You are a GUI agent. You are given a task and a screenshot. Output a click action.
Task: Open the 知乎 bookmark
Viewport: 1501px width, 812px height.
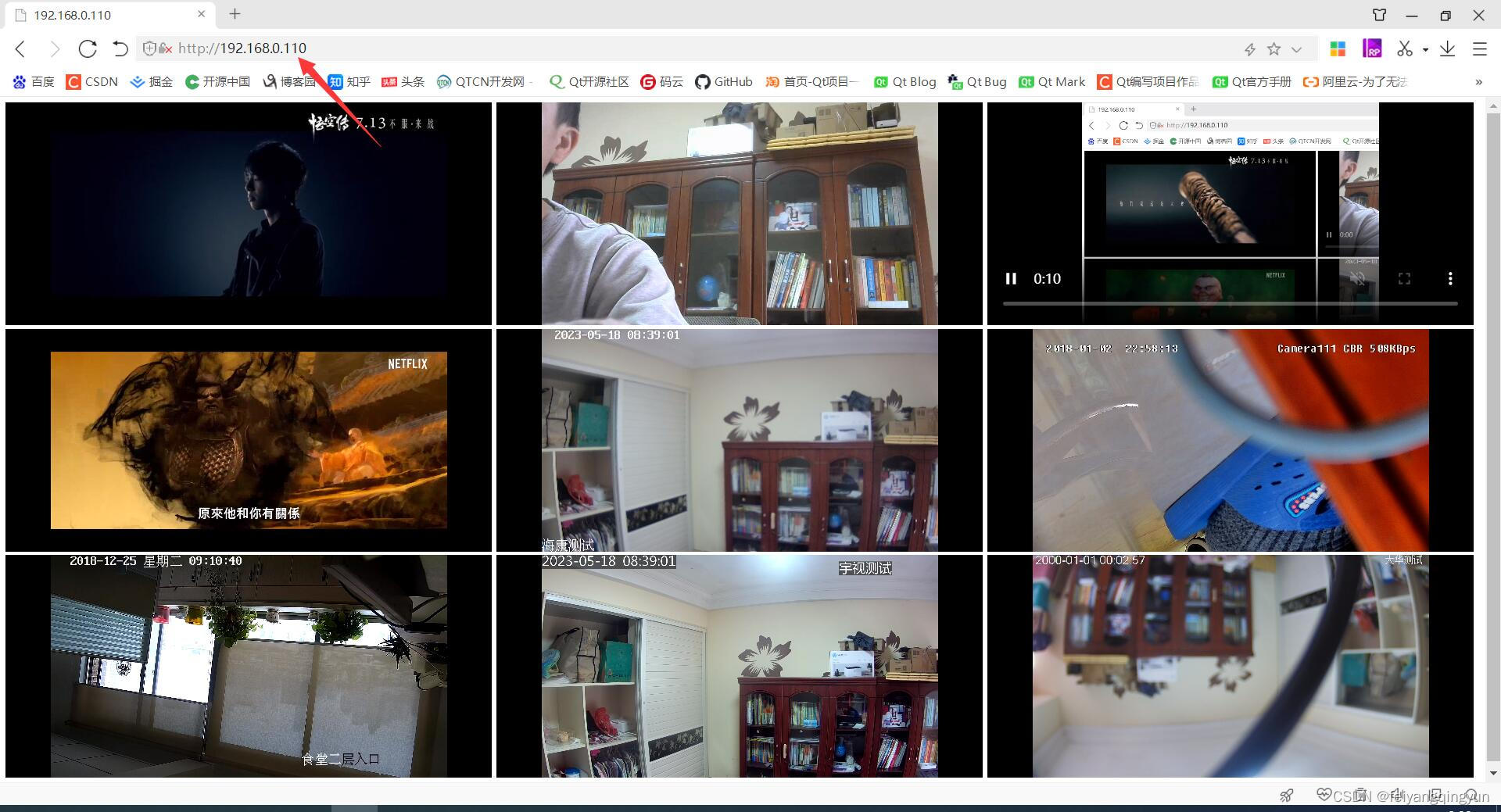pos(349,81)
